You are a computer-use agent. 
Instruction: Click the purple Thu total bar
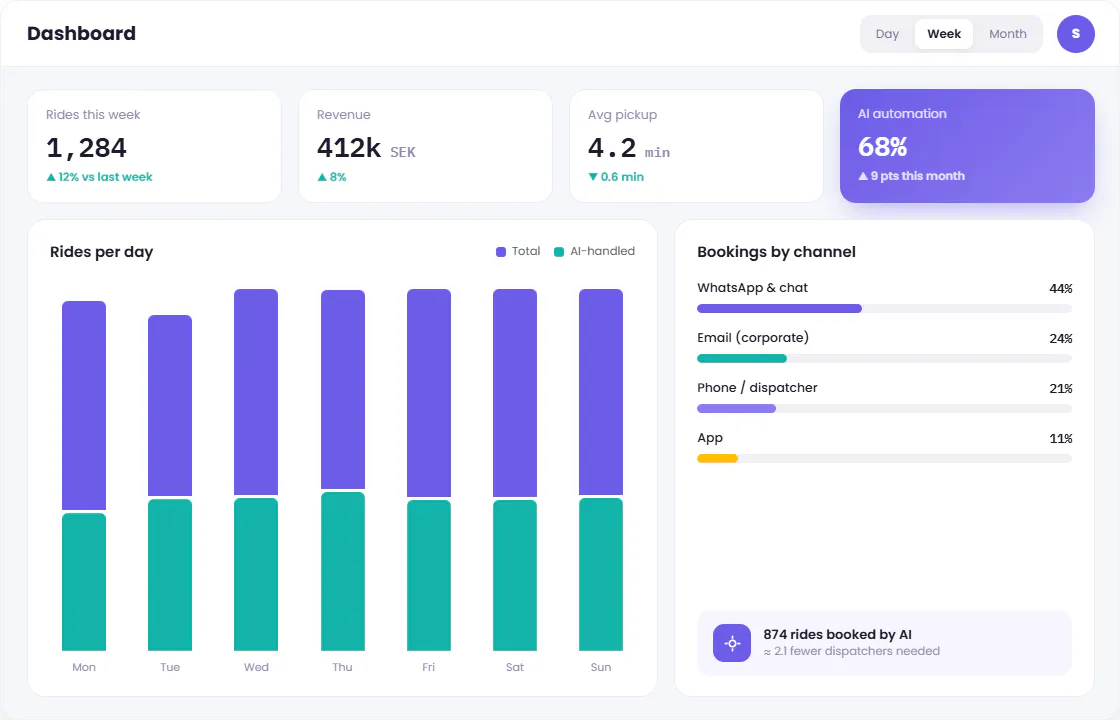point(343,389)
